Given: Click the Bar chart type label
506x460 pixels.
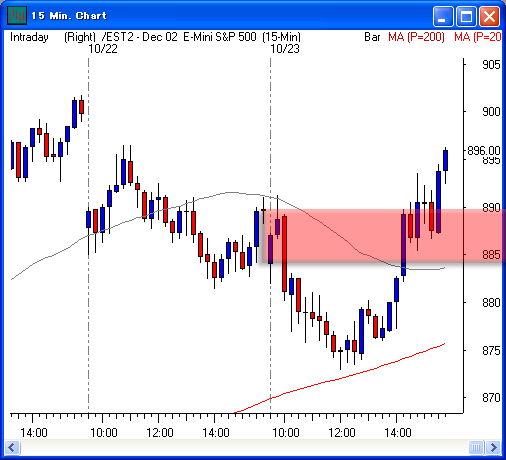Looking at the screenshot, I should click(x=372, y=37).
